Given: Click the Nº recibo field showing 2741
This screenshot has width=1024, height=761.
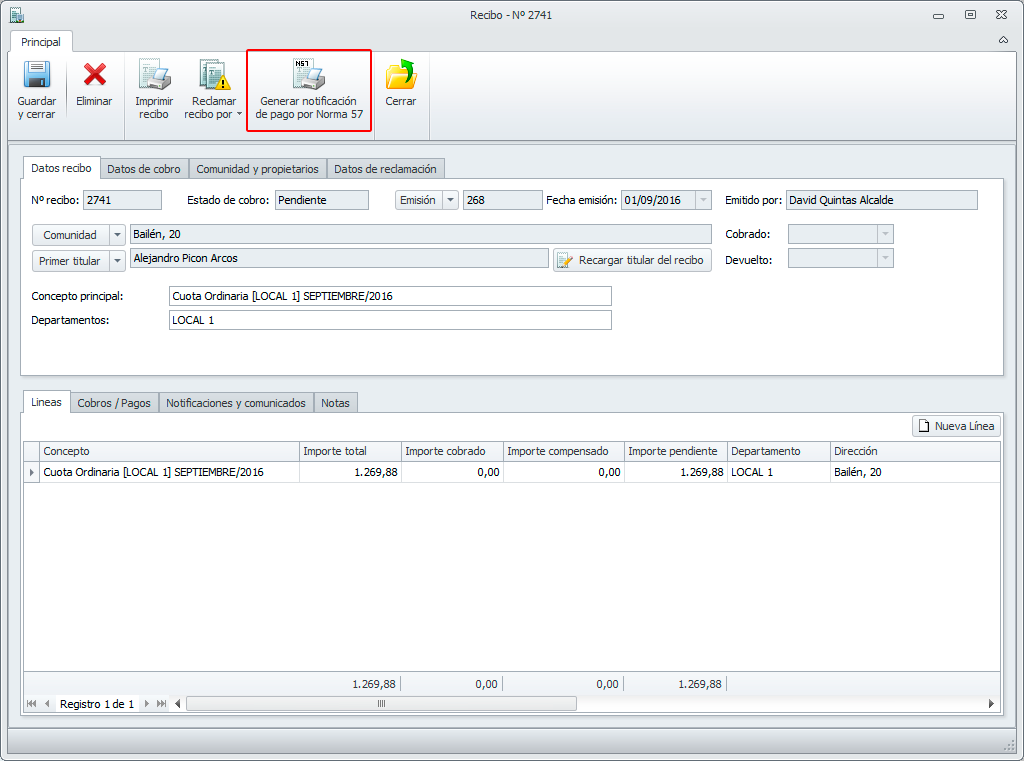Looking at the screenshot, I should tap(122, 200).
